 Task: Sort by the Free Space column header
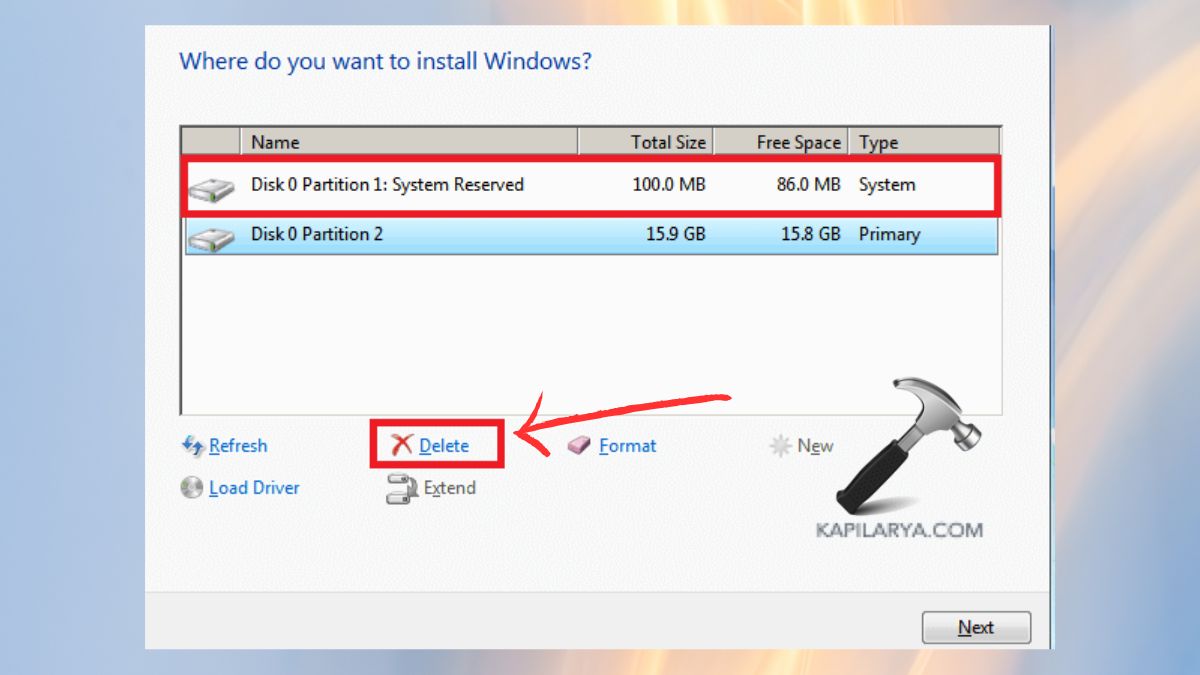coord(781,142)
